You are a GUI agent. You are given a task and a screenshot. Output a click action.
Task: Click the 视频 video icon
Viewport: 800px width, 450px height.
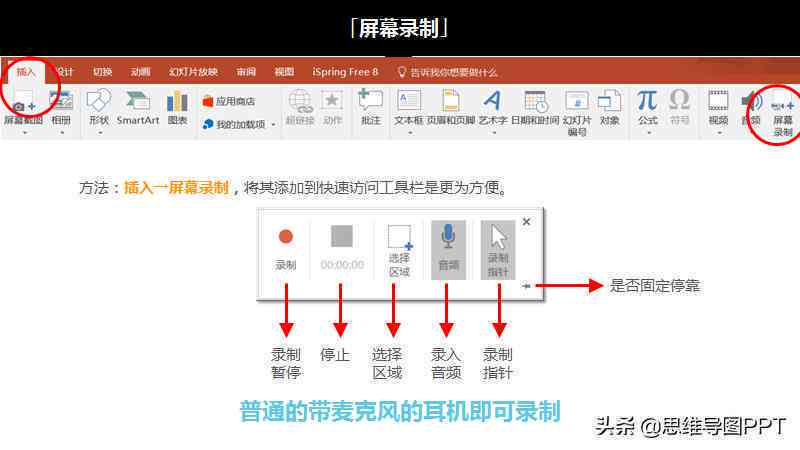pyautogui.click(x=718, y=100)
